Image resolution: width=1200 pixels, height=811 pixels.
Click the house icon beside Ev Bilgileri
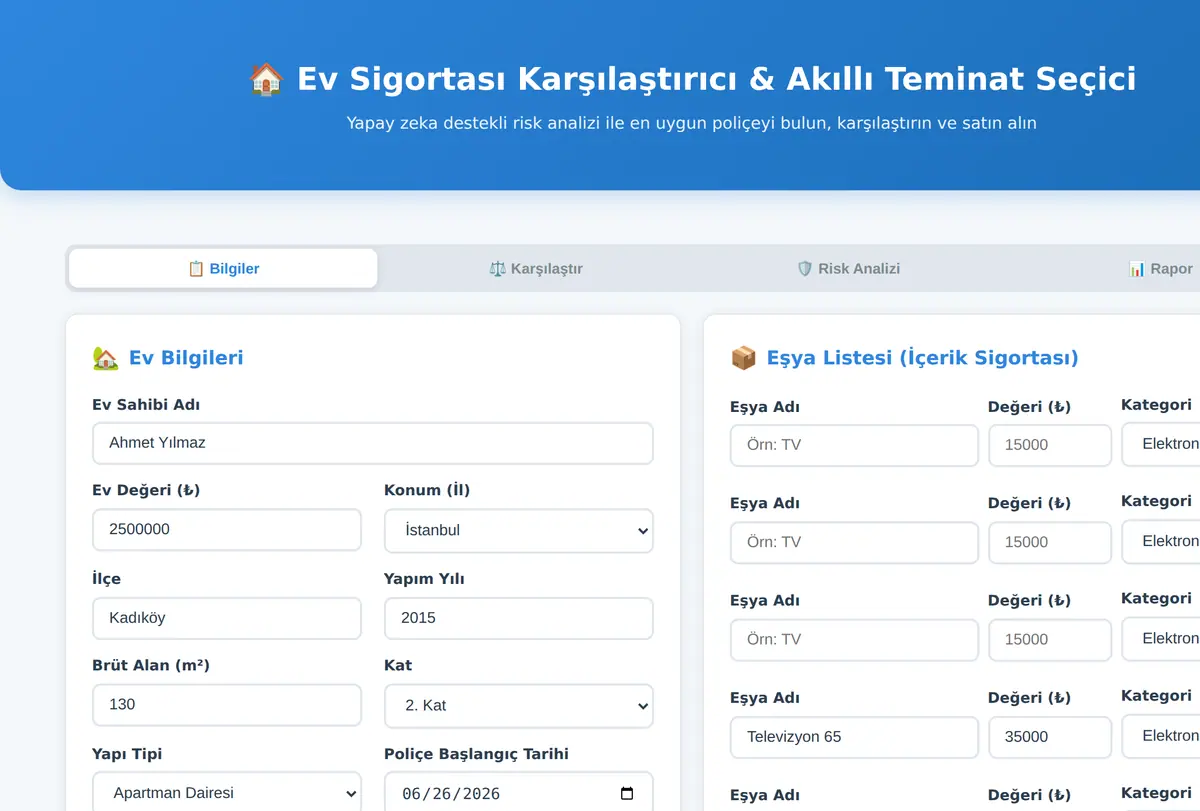(105, 358)
